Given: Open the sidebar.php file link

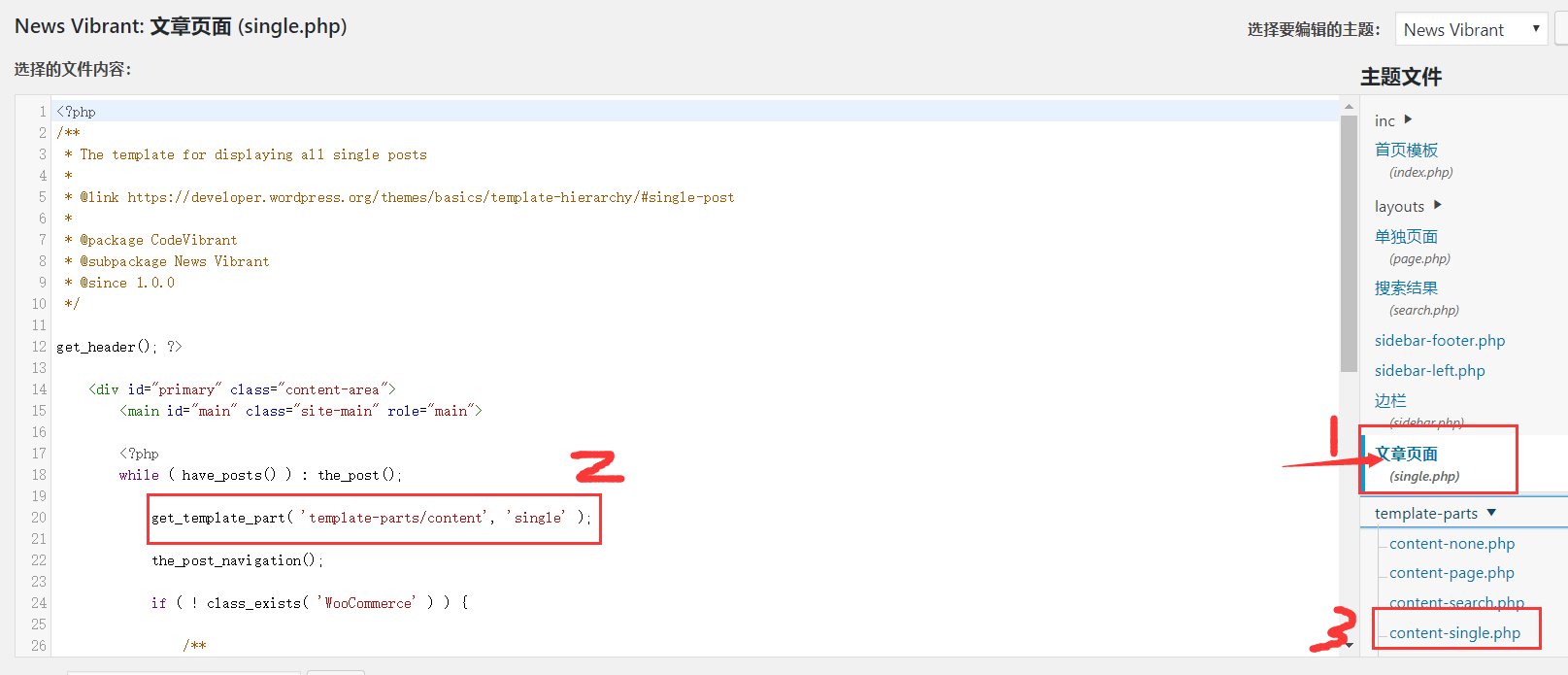Looking at the screenshot, I should coord(1390,400).
